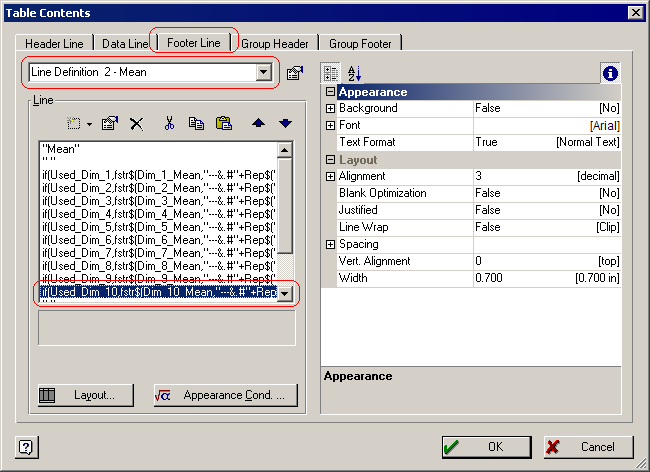Select the highlighted Used_Dim_10 field row
The width and height of the screenshot is (650, 472).
(x=159, y=292)
